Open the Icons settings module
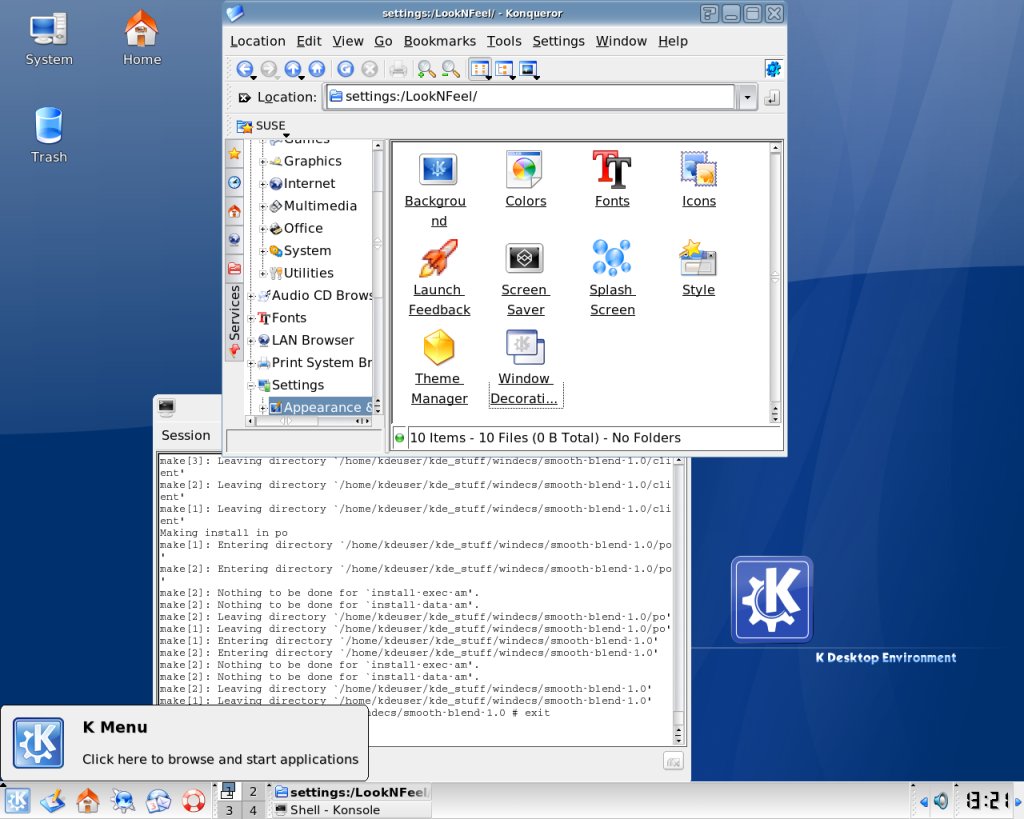This screenshot has width=1024, height=819. click(698, 180)
